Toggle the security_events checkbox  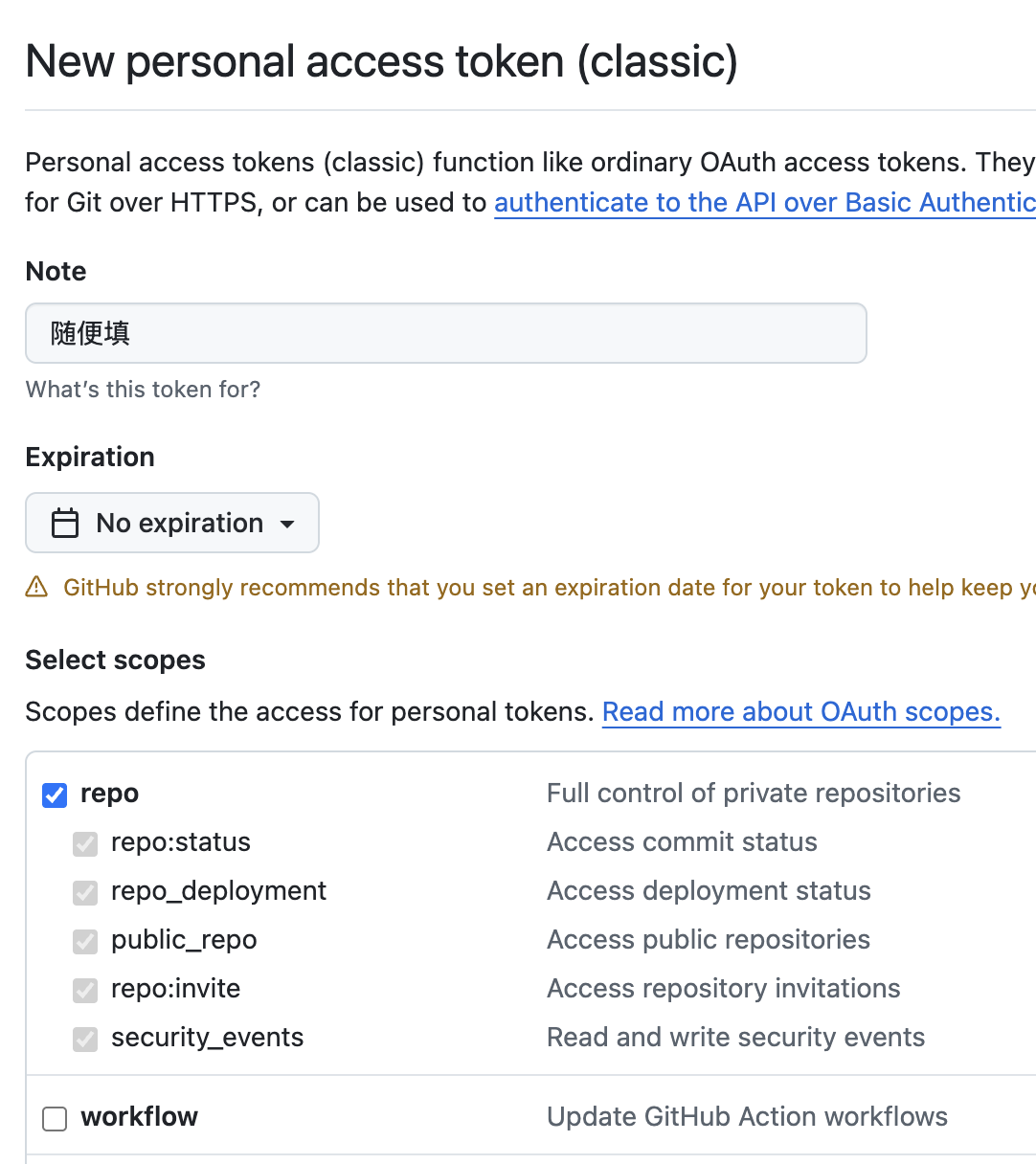click(x=85, y=1039)
